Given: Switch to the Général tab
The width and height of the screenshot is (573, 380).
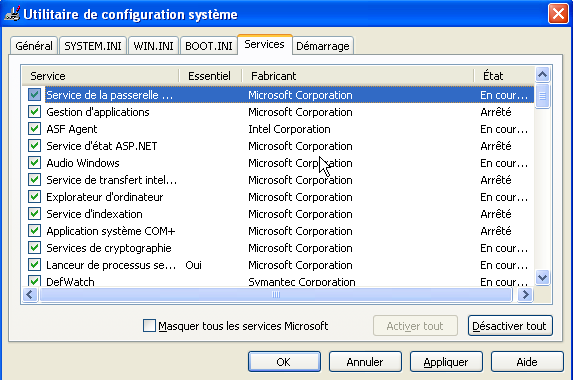Looking at the screenshot, I should (x=34, y=46).
